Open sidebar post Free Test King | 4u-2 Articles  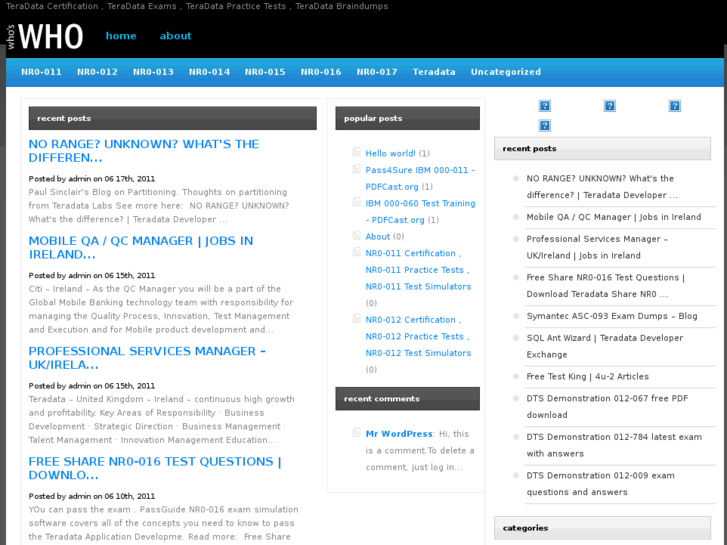point(587,377)
